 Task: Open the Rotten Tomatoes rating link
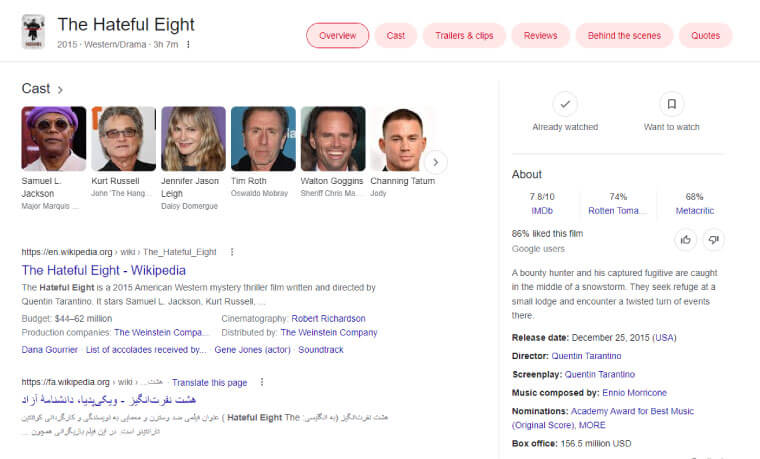pos(617,211)
